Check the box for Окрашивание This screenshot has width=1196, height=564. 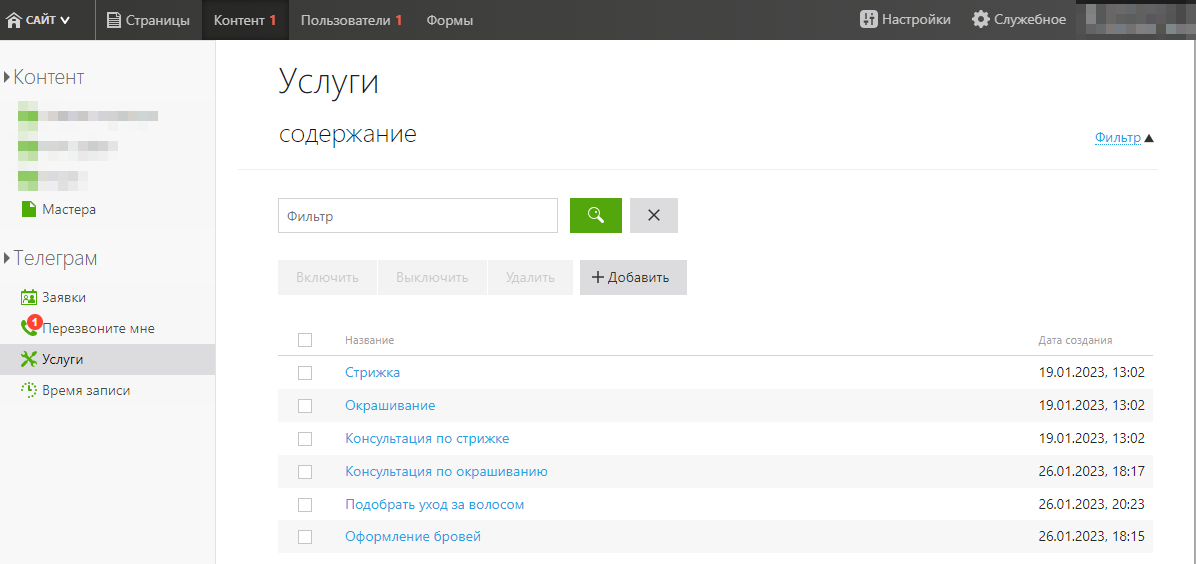[305, 405]
